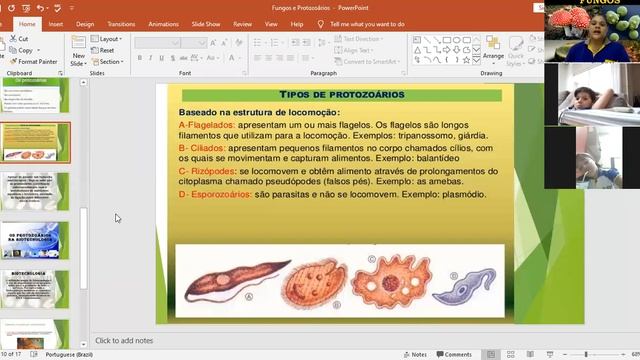
Task: Increase font size button
Action: click(213, 42)
